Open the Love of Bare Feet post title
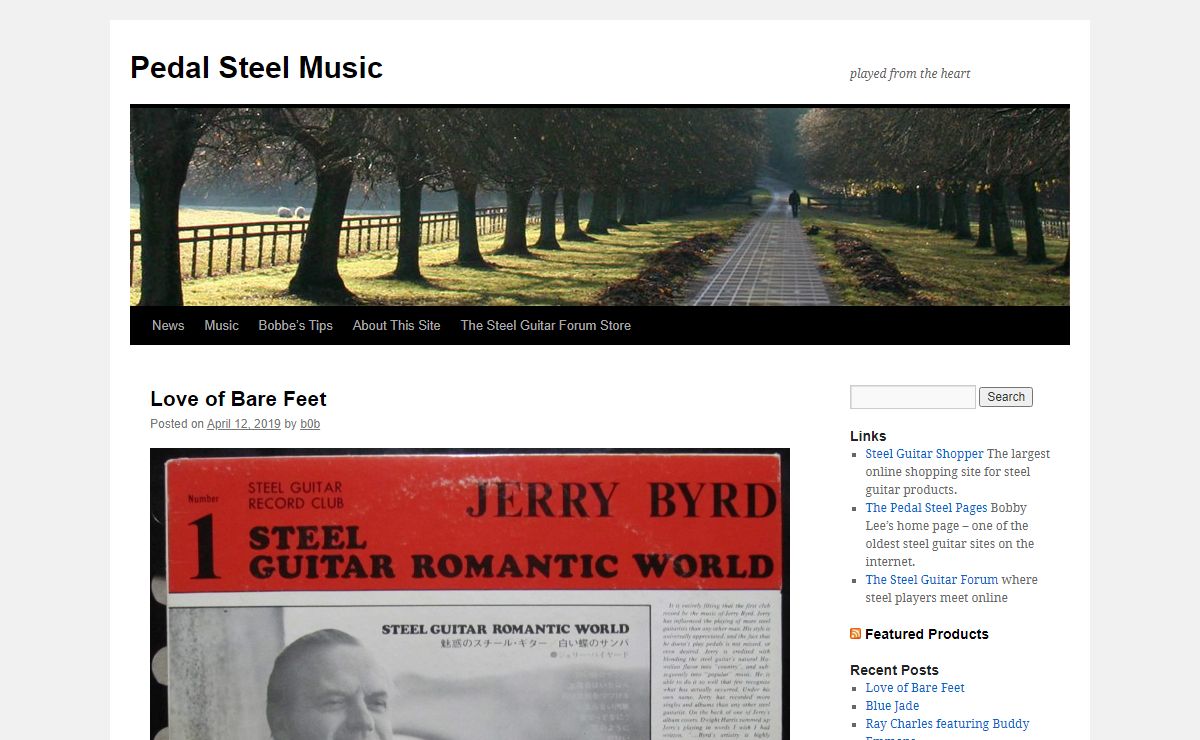The image size is (1200, 740). point(238,399)
